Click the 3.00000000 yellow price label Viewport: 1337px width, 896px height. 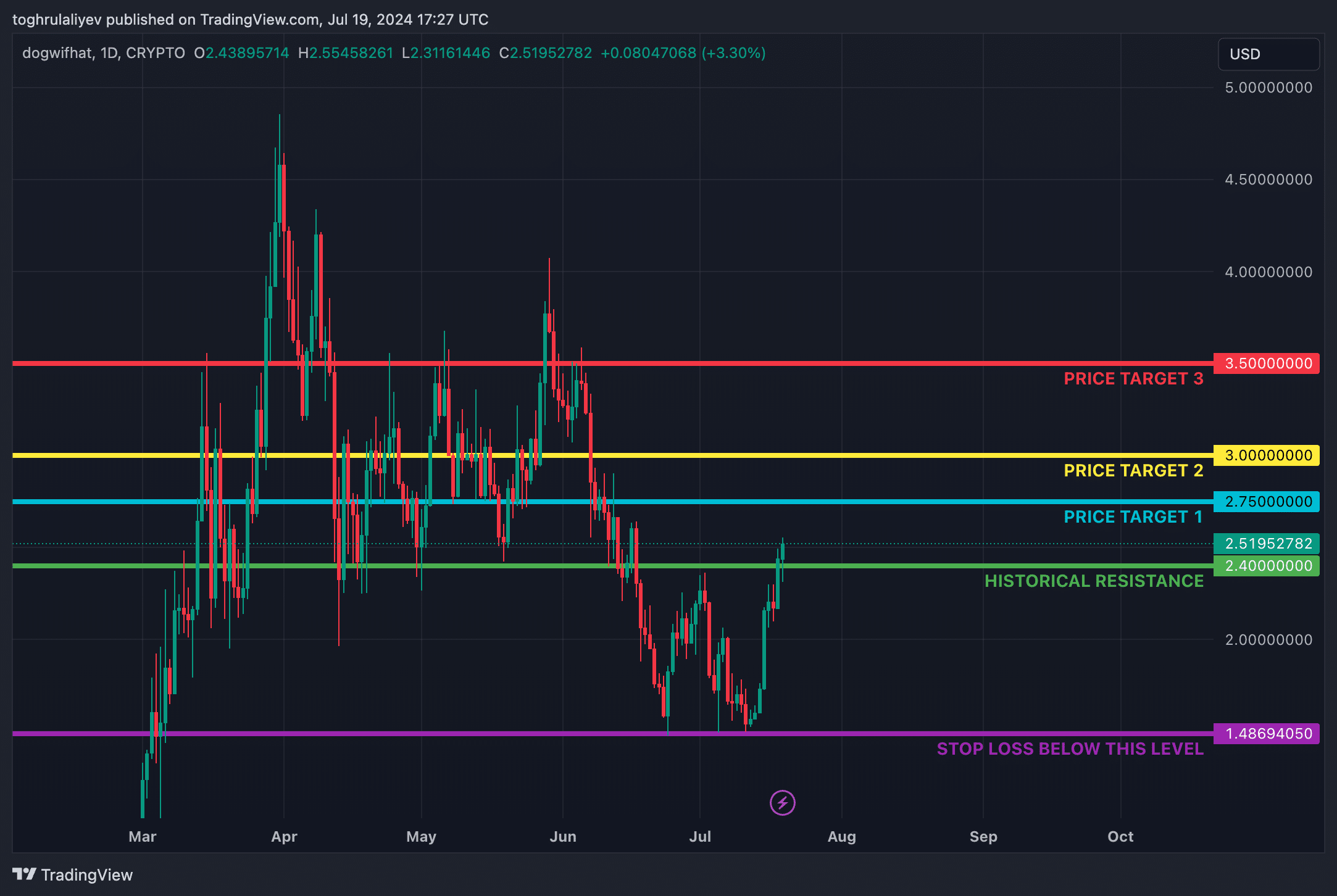pyautogui.click(x=1267, y=455)
